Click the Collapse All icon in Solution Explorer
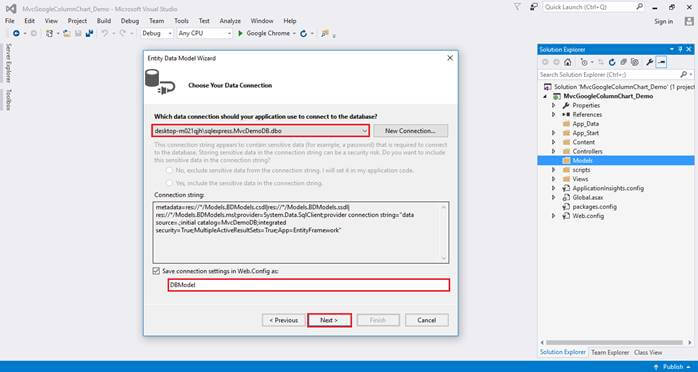The height and width of the screenshot is (372, 698). tap(624, 63)
